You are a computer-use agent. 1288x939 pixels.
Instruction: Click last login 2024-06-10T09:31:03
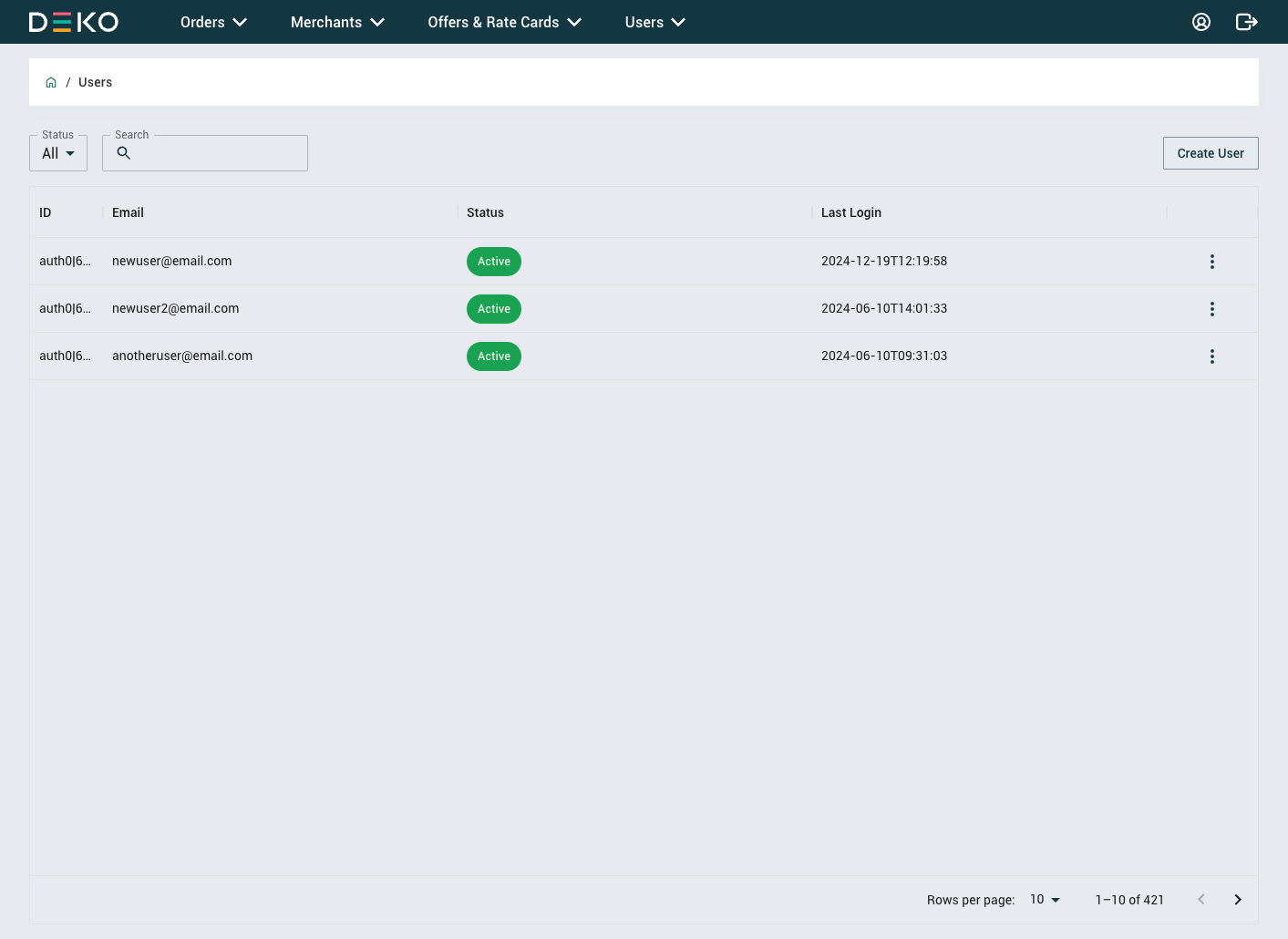coord(884,356)
